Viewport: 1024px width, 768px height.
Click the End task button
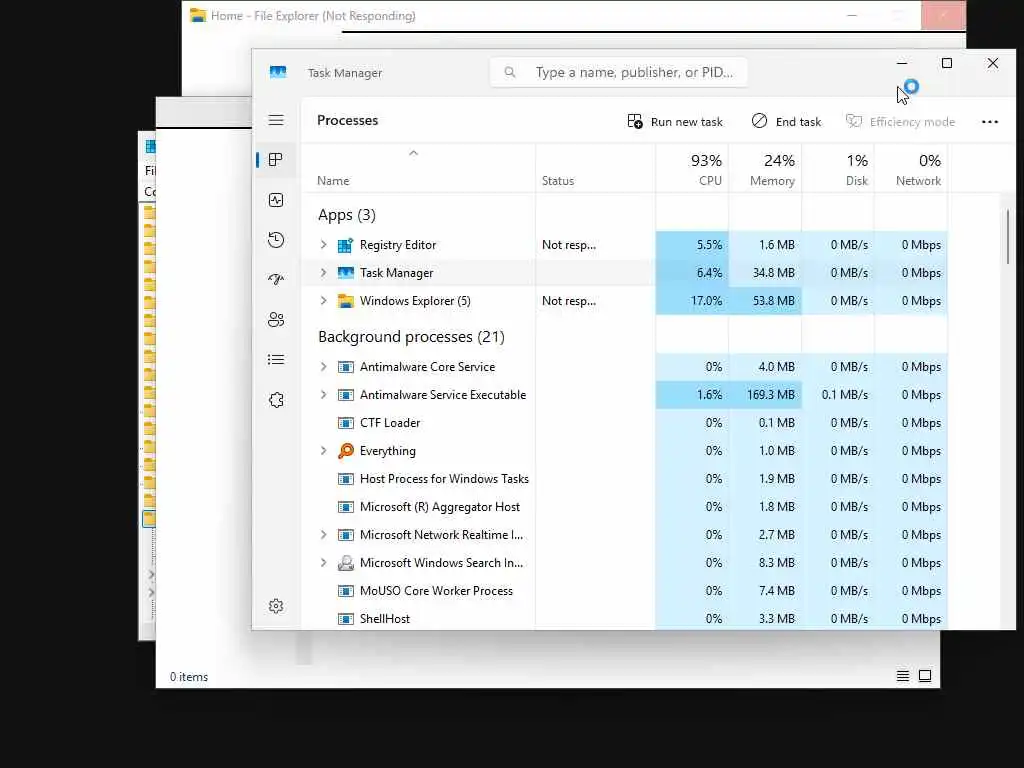click(x=787, y=121)
